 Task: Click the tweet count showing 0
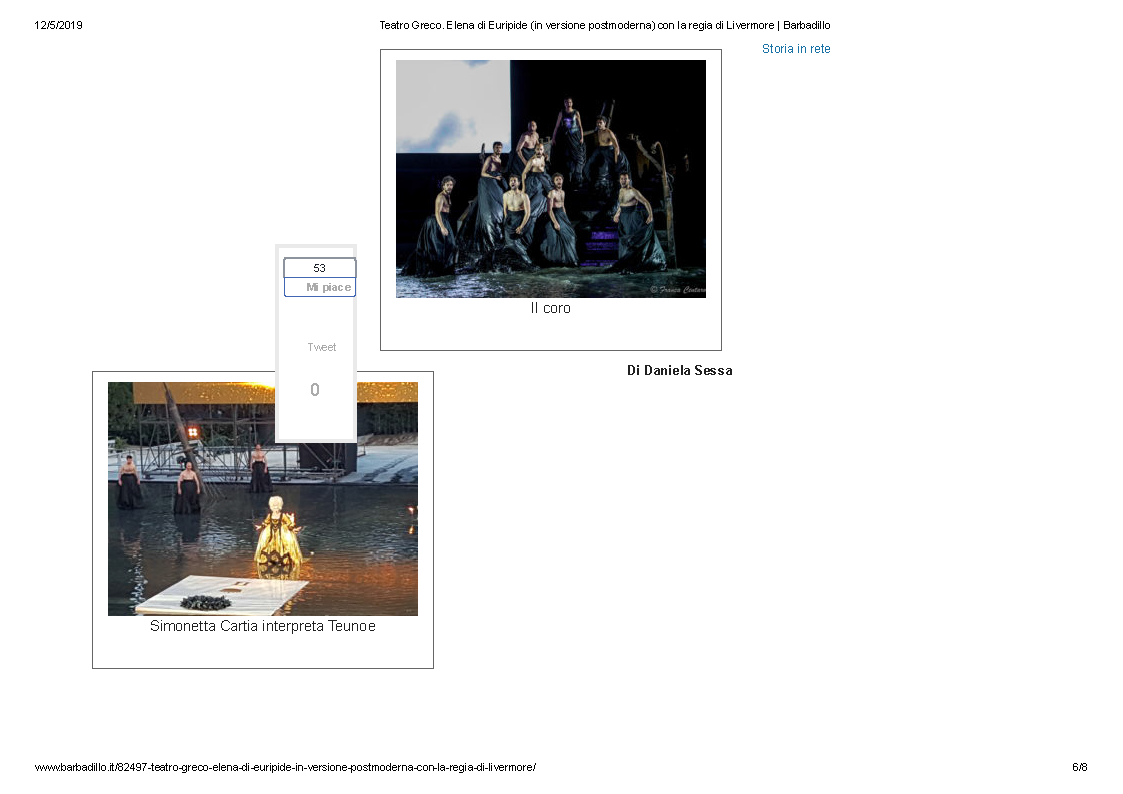[x=314, y=389]
